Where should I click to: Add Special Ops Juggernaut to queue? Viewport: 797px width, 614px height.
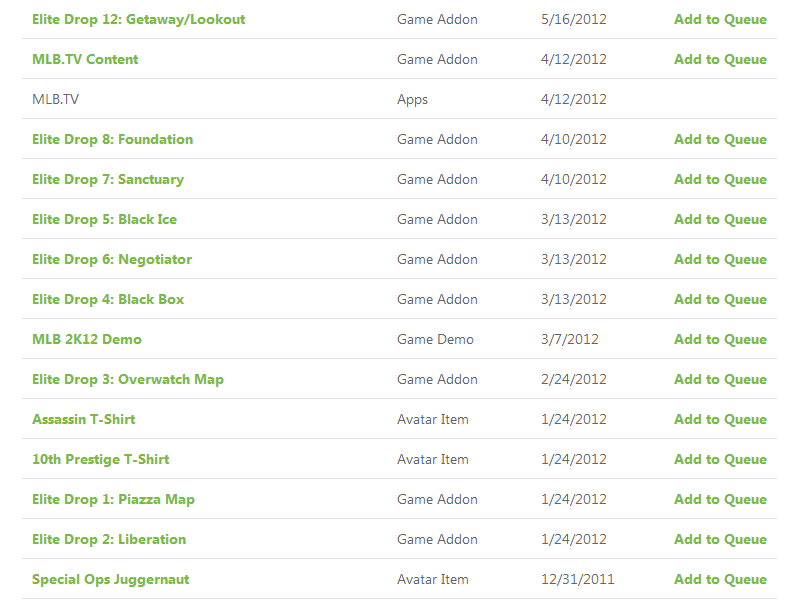coord(720,579)
